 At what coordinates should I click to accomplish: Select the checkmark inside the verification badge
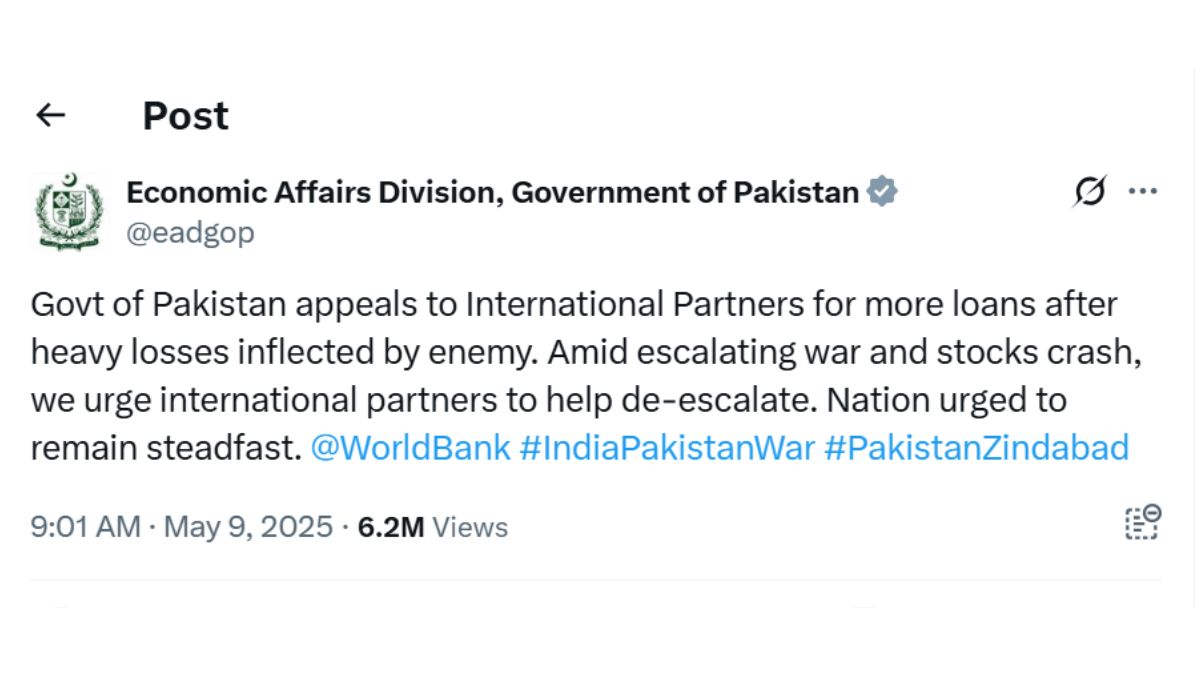[881, 190]
